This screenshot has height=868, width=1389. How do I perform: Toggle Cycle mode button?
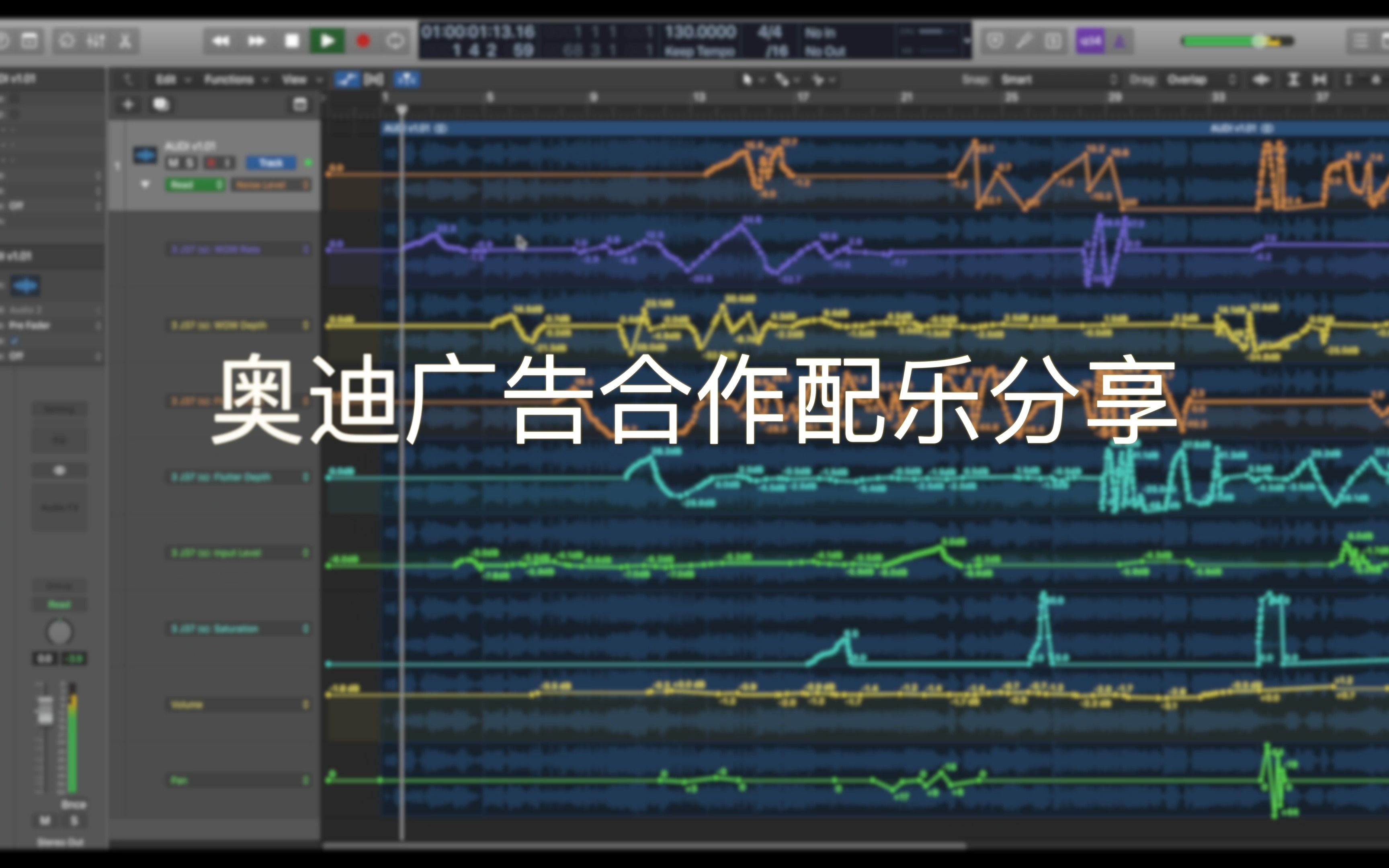pos(395,41)
